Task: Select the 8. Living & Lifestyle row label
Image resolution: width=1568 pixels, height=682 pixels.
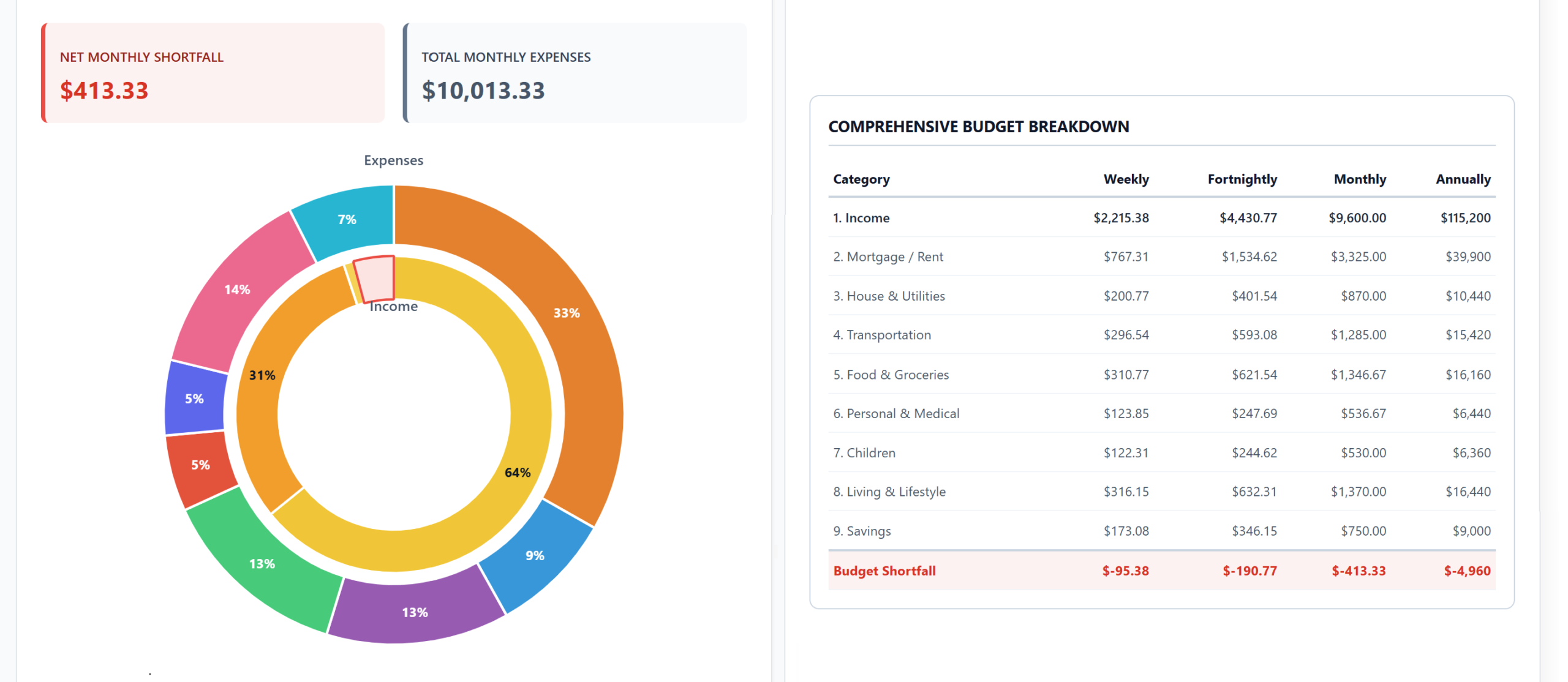Action: 889,492
